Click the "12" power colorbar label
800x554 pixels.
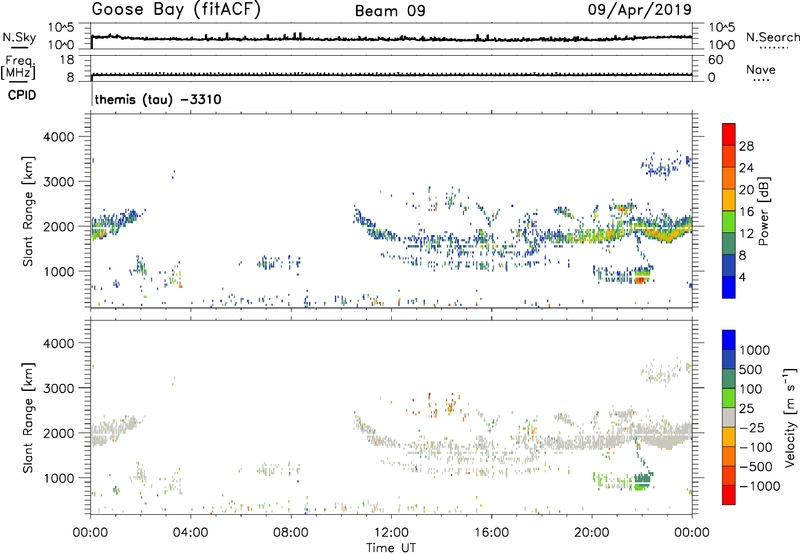pyautogui.click(x=746, y=234)
